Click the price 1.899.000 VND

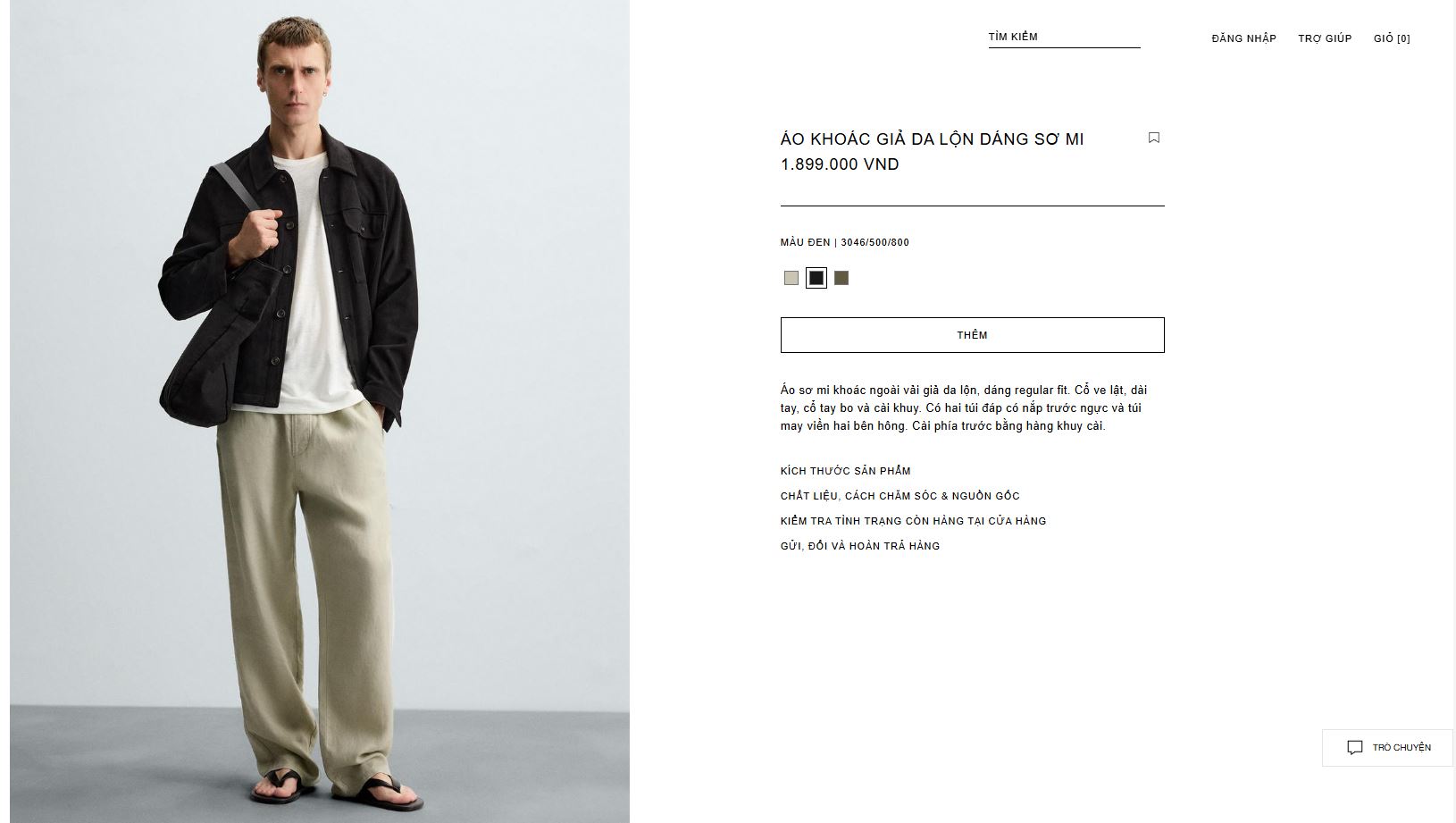840,164
